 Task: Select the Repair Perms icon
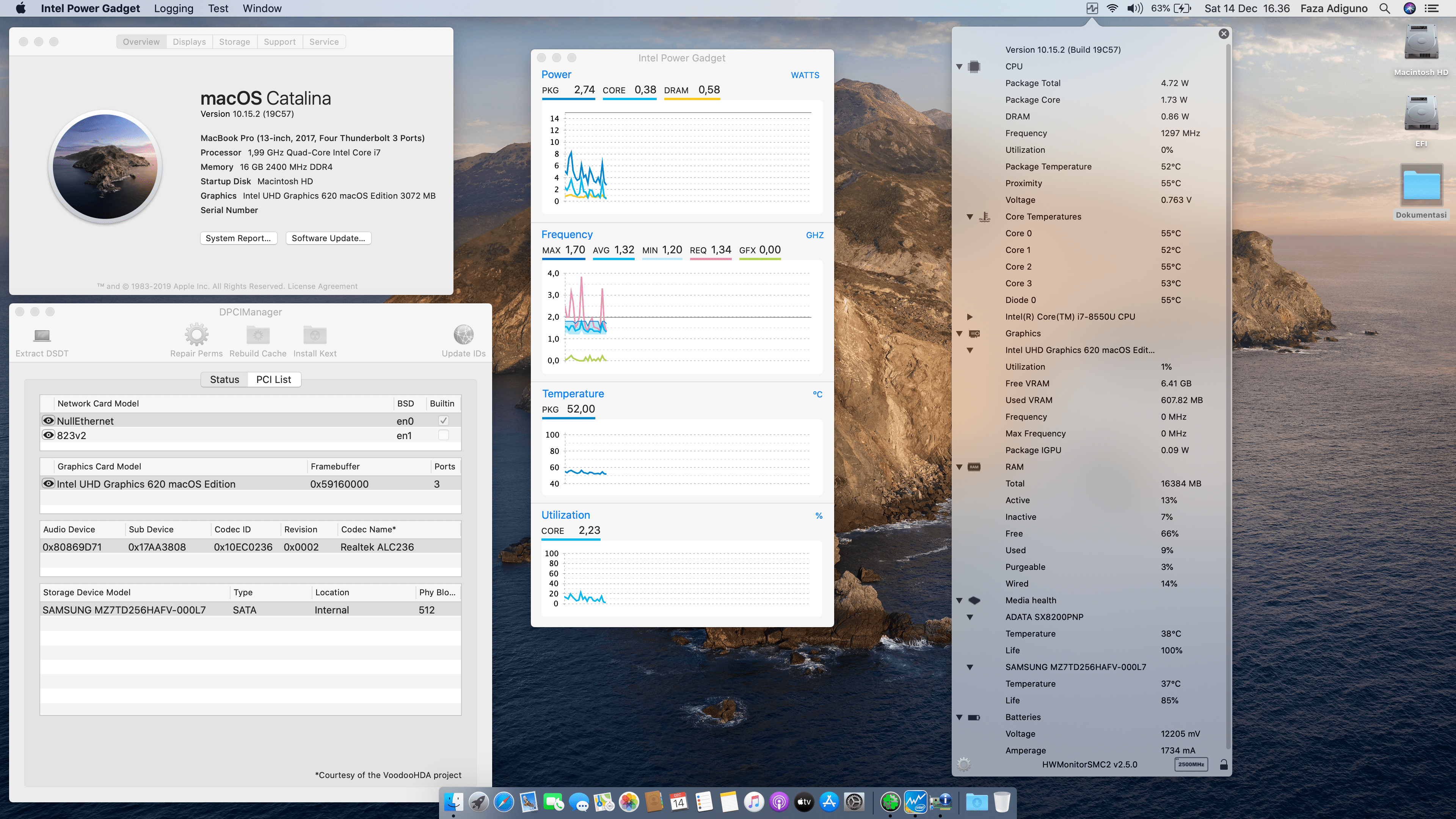tap(196, 335)
